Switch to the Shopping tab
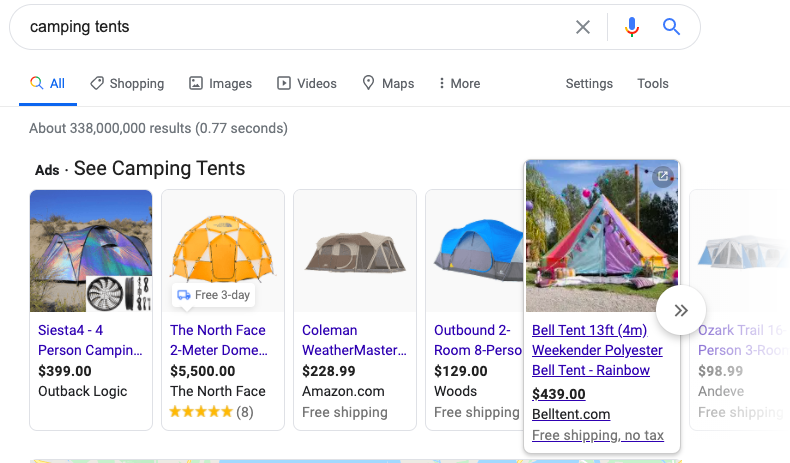Image resolution: width=790 pixels, height=463 pixels. pyautogui.click(x=127, y=84)
